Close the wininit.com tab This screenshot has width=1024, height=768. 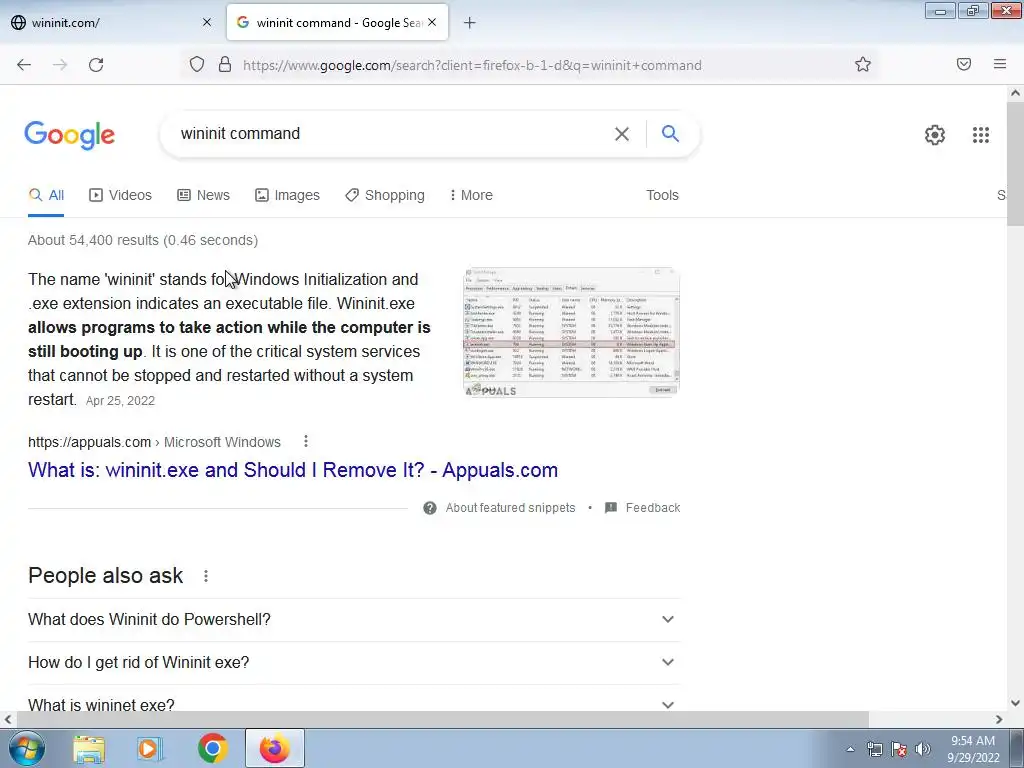click(207, 22)
